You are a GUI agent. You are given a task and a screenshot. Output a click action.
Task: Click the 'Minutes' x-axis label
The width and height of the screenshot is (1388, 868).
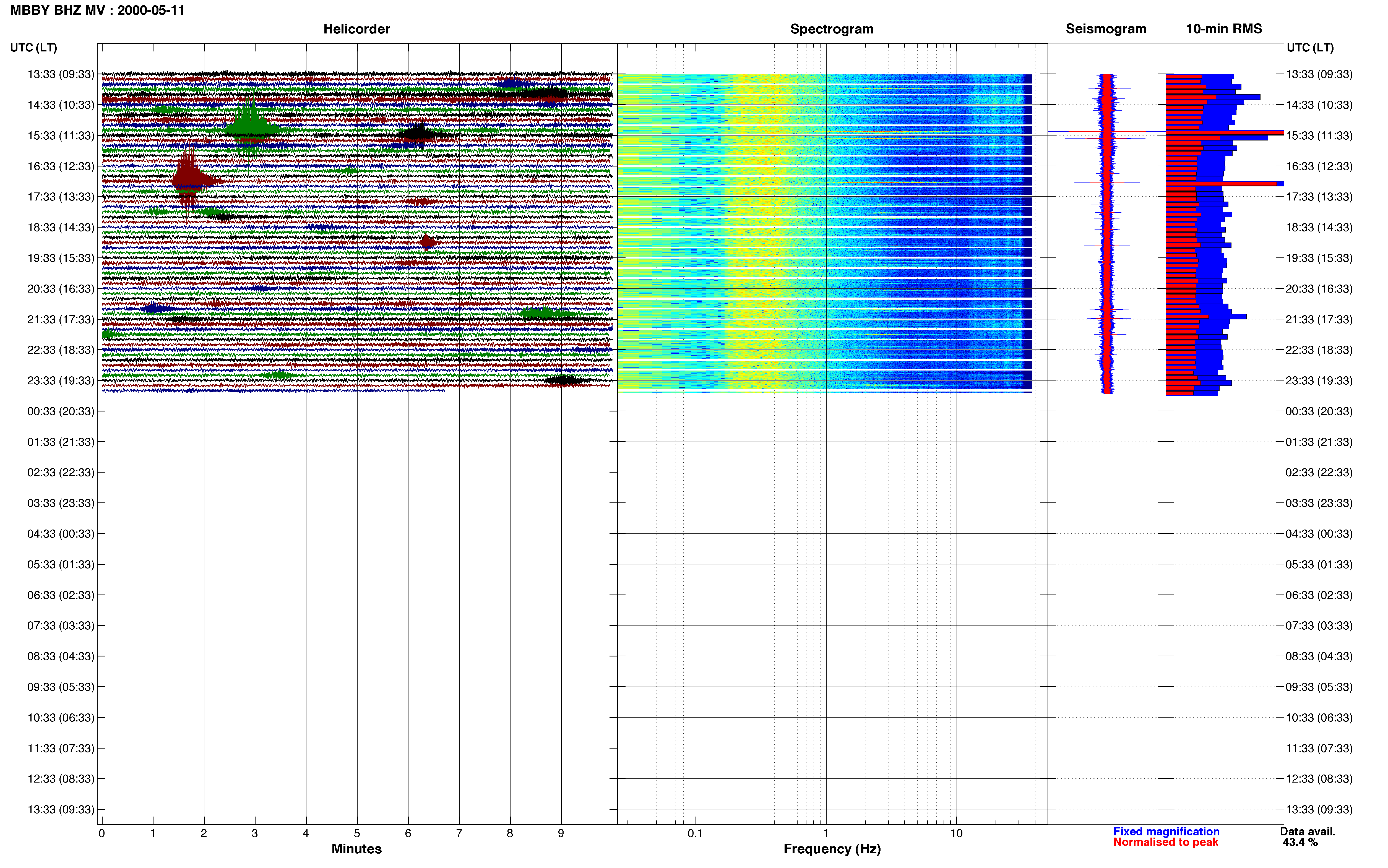356,848
